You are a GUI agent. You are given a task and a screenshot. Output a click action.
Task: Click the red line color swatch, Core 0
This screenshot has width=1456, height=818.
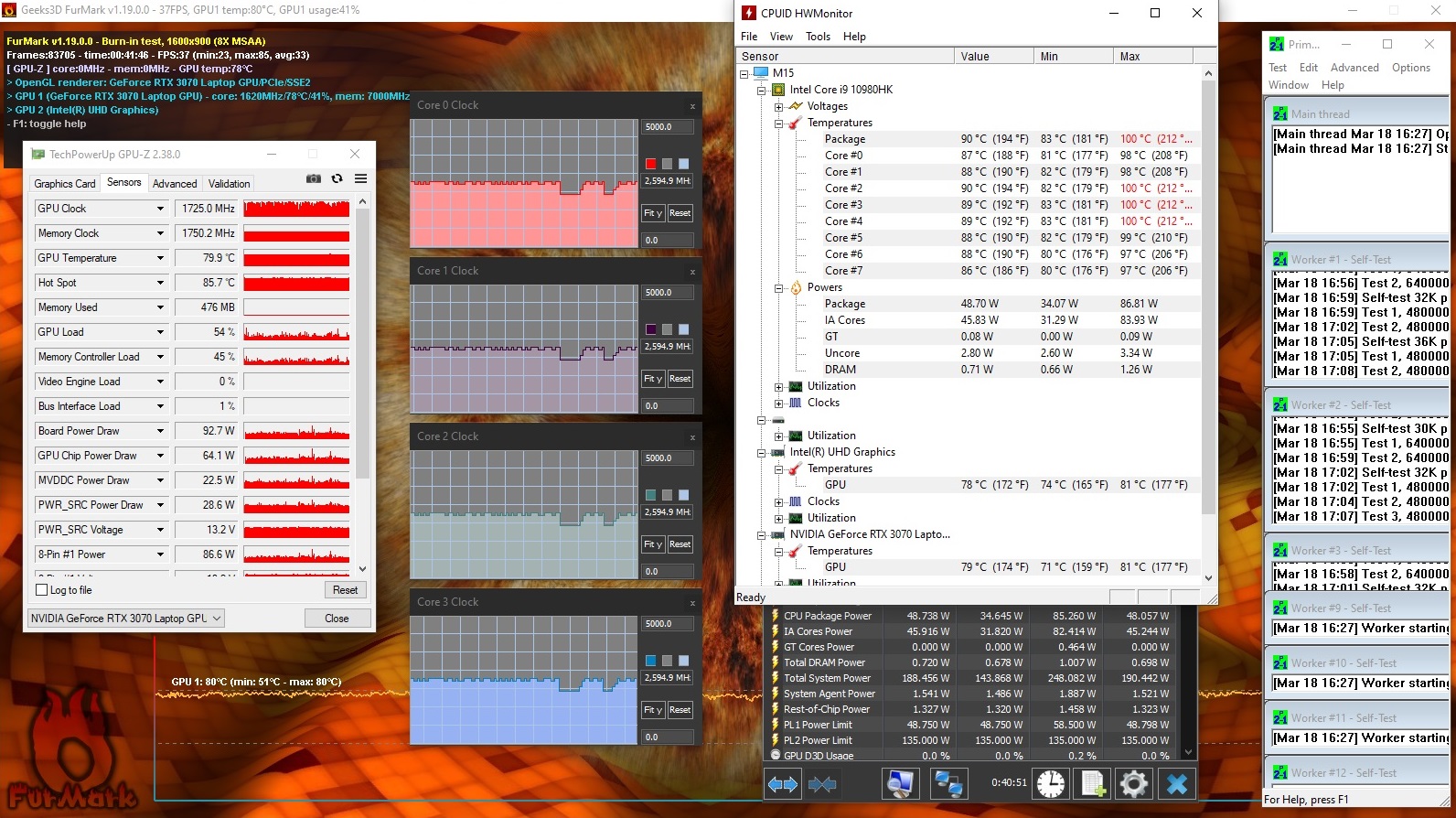click(650, 164)
